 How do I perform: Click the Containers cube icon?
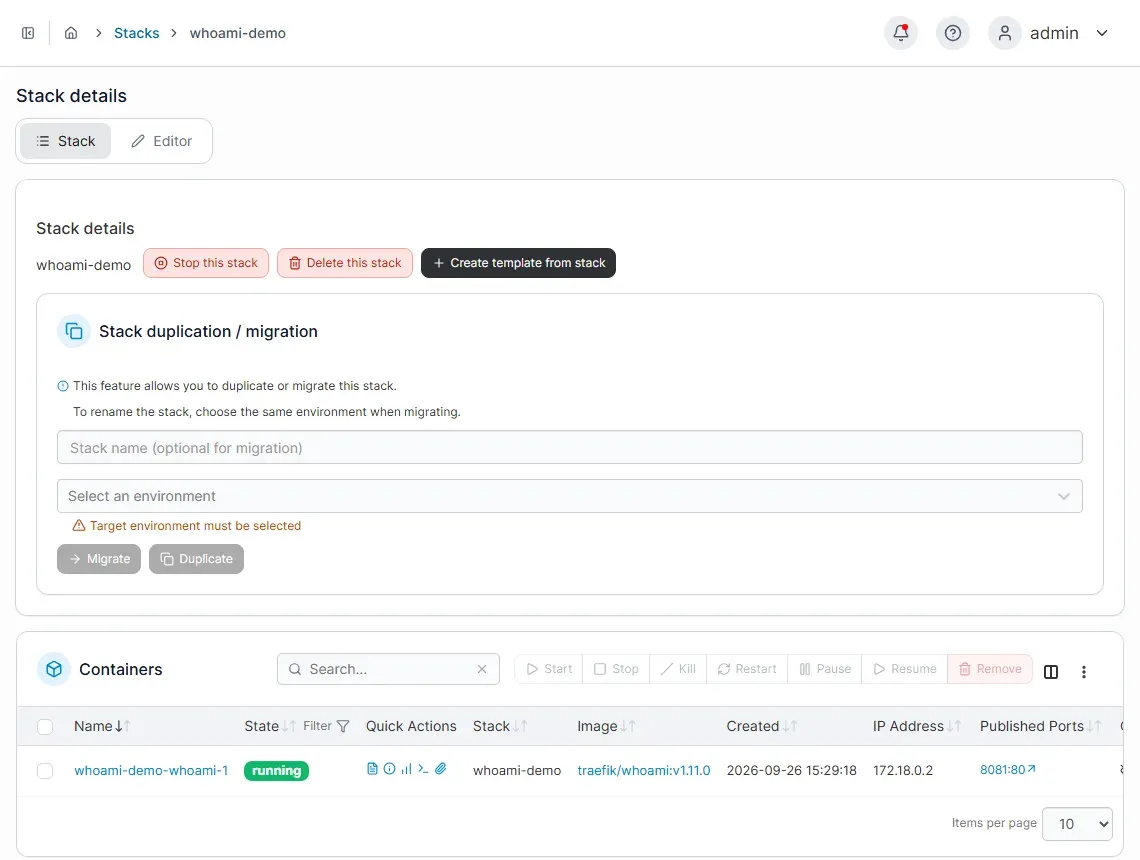tap(54, 669)
